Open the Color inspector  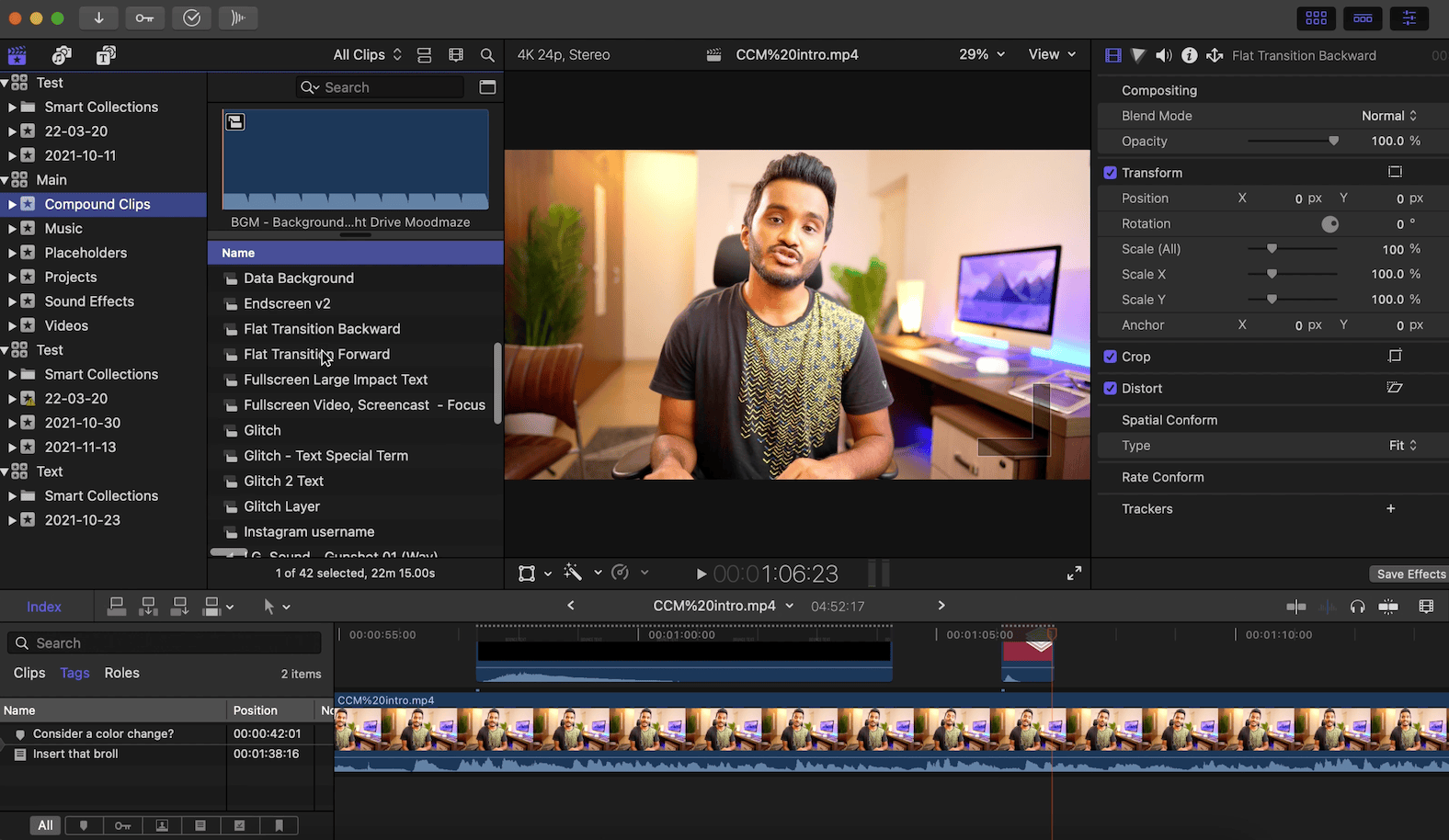[x=1138, y=55]
